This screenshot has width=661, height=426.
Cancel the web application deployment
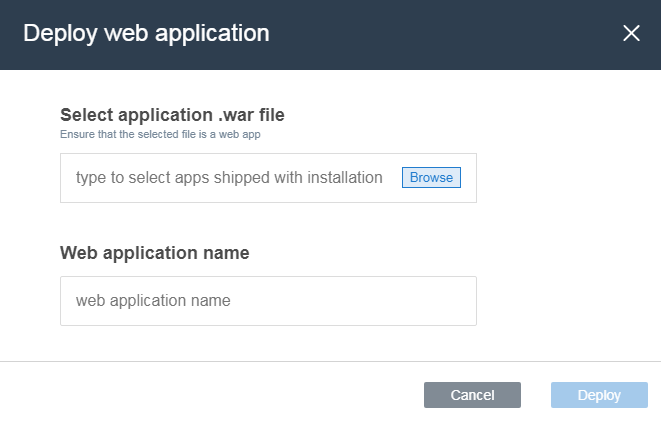(x=472, y=395)
